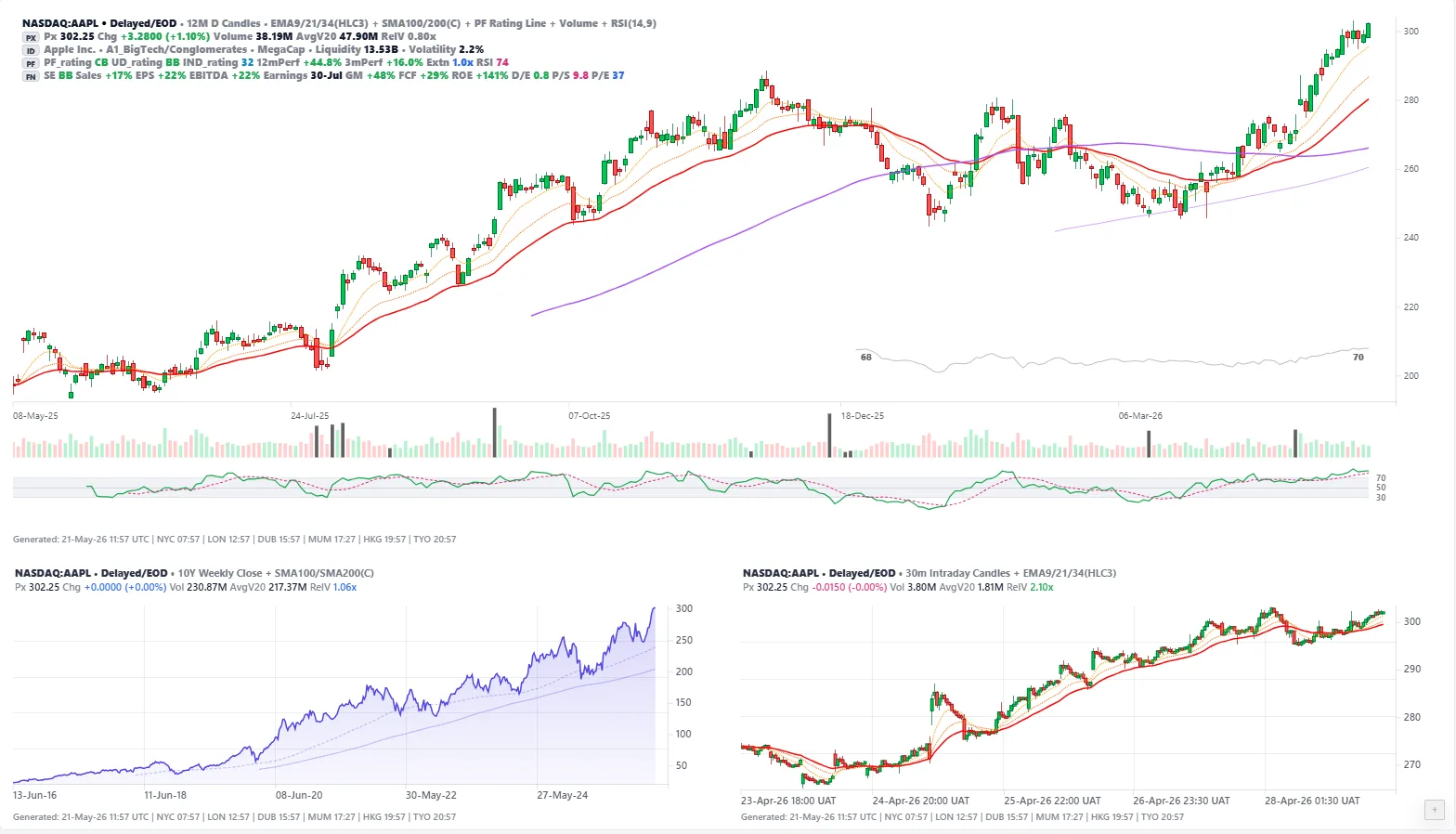Click the 'PF_rating CB' value
The height and width of the screenshot is (834, 1456).
(76, 62)
